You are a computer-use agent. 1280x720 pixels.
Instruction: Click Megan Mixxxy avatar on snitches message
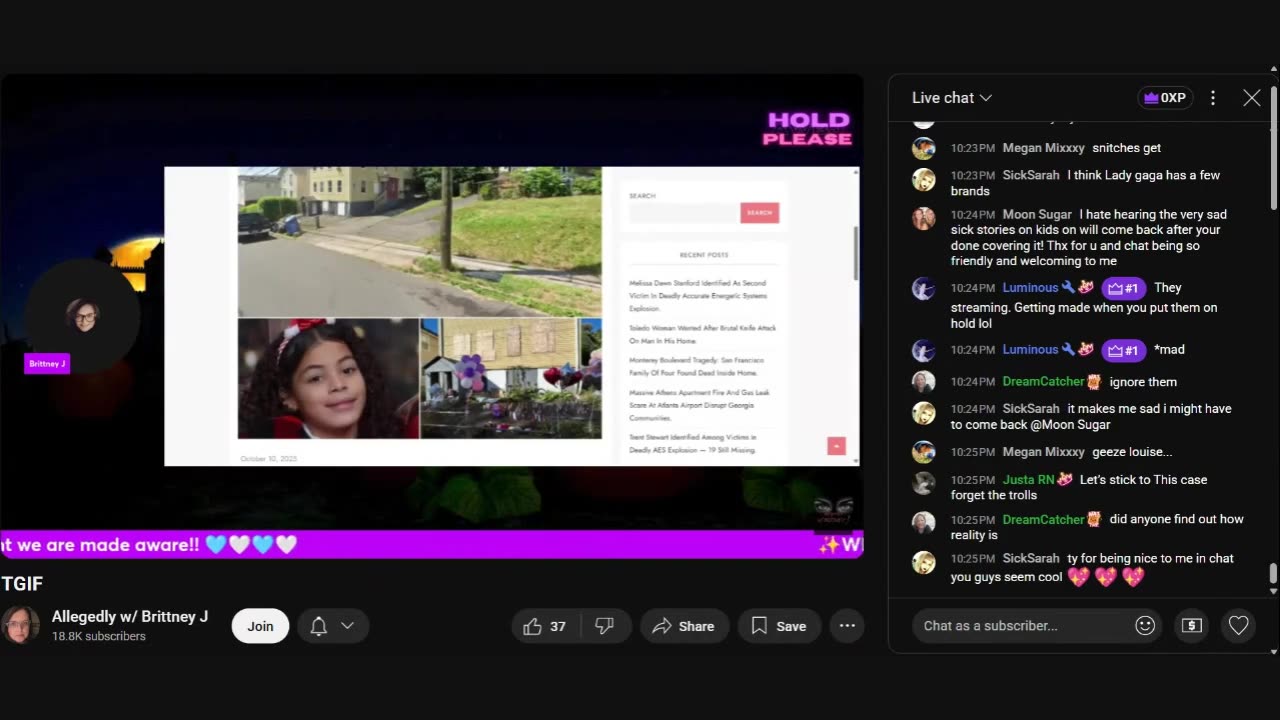click(924, 148)
